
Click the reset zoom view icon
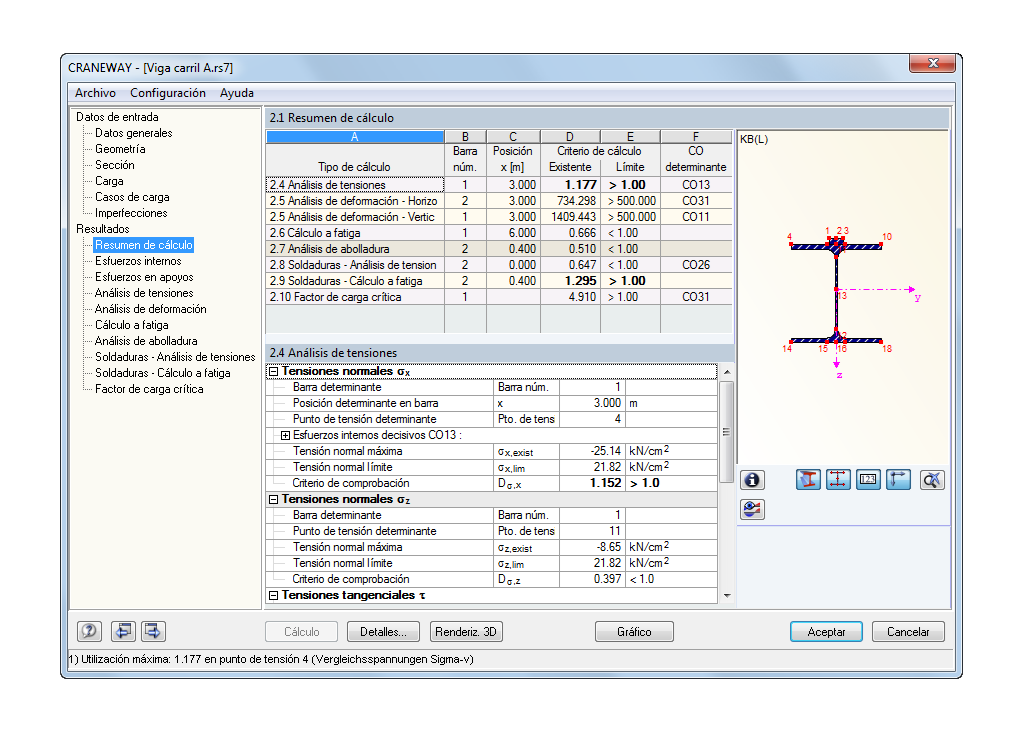(x=932, y=480)
